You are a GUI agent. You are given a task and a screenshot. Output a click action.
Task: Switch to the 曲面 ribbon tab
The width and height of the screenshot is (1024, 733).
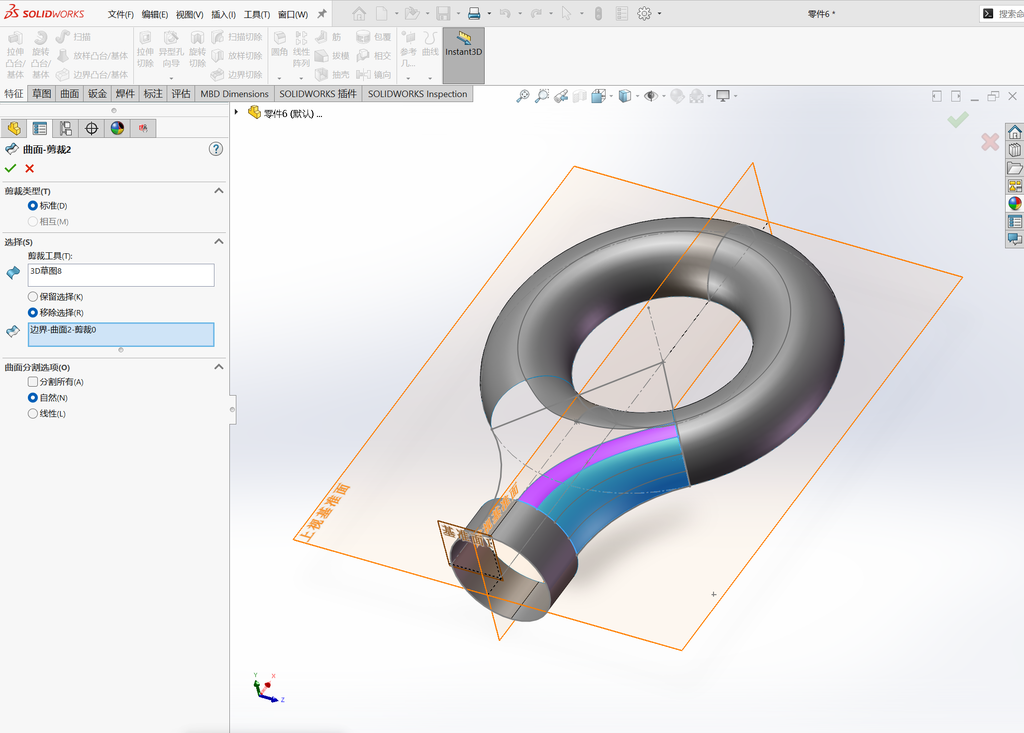[70, 93]
